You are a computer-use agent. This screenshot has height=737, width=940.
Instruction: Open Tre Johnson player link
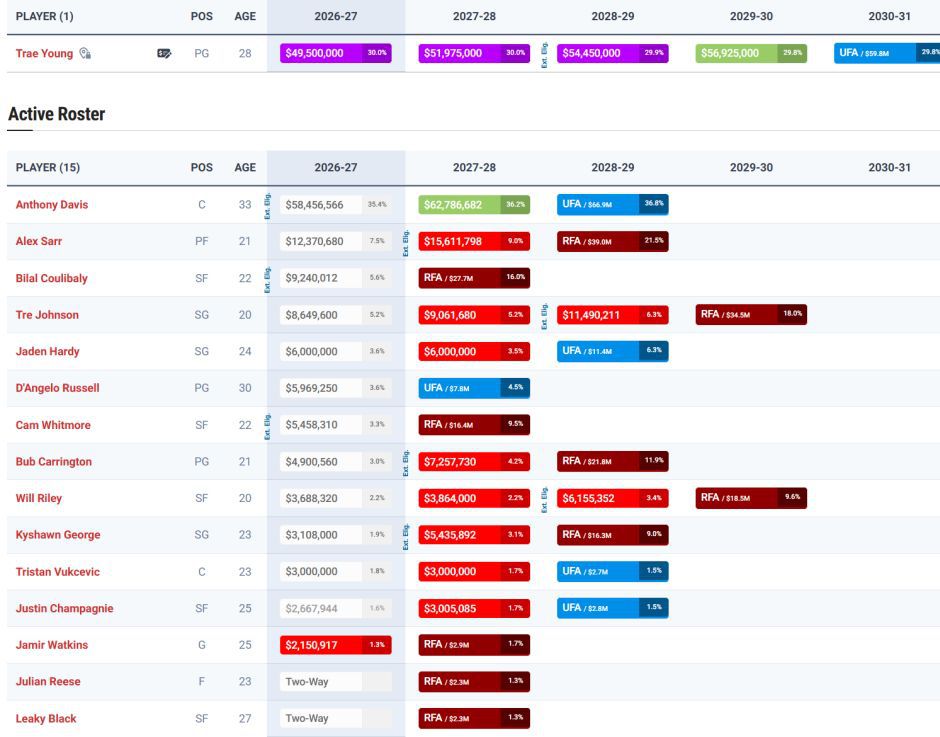coord(47,315)
